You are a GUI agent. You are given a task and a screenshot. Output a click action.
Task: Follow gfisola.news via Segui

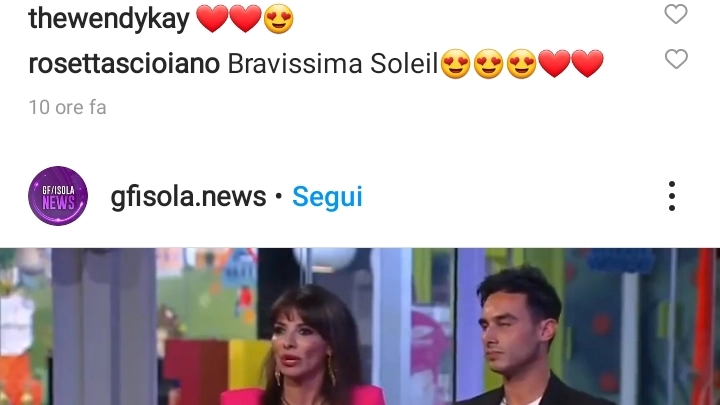327,197
